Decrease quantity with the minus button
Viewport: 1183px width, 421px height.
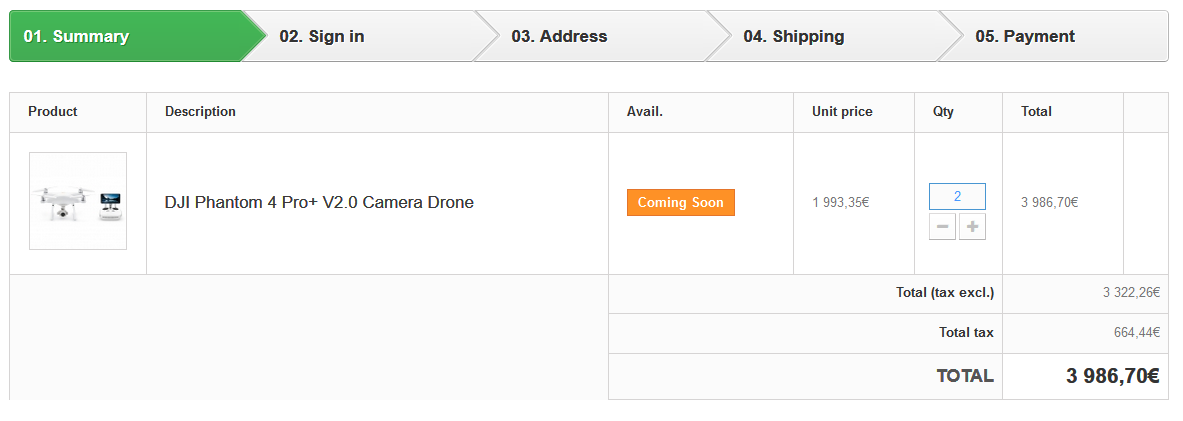942,226
